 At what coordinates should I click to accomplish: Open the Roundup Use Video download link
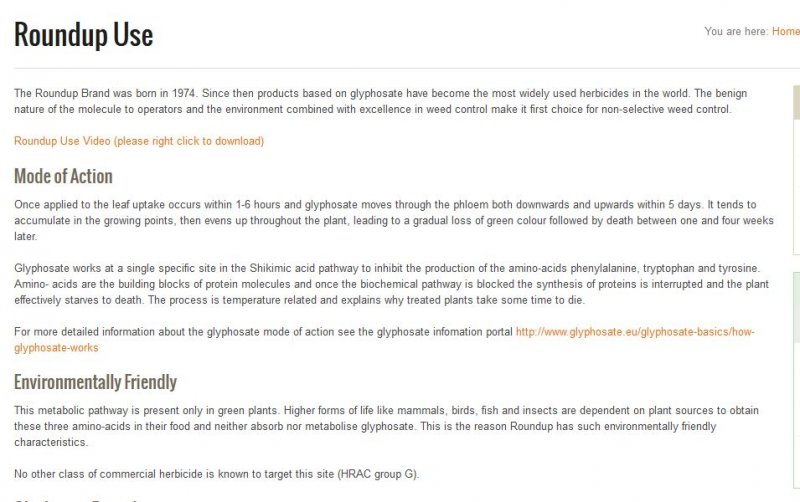[x=139, y=141]
